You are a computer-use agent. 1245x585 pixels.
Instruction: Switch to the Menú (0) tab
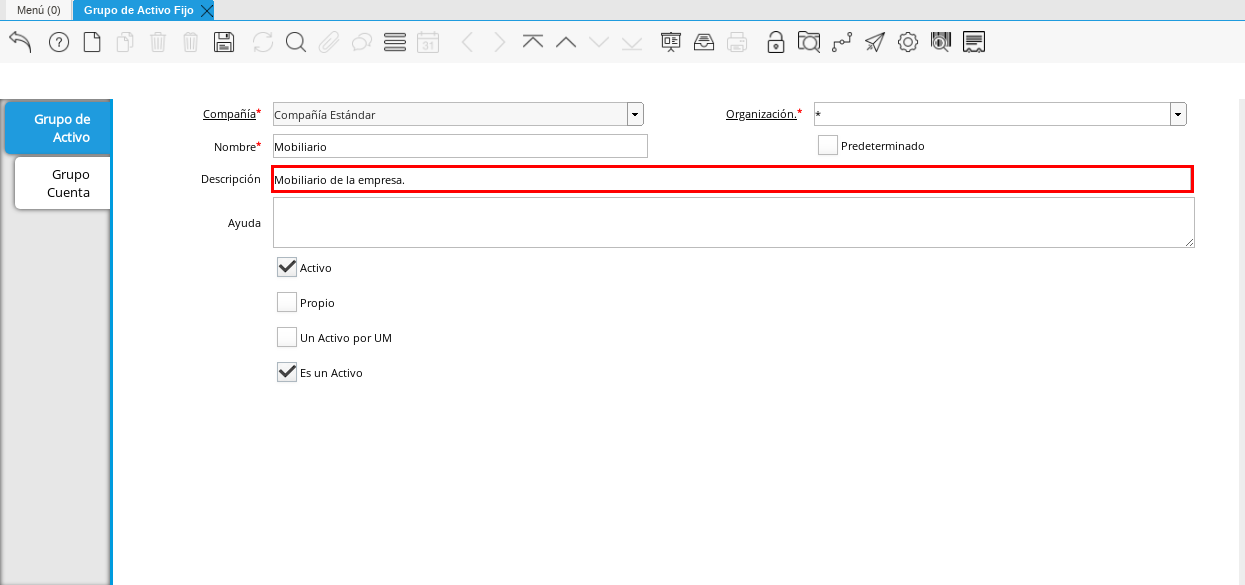tap(39, 10)
